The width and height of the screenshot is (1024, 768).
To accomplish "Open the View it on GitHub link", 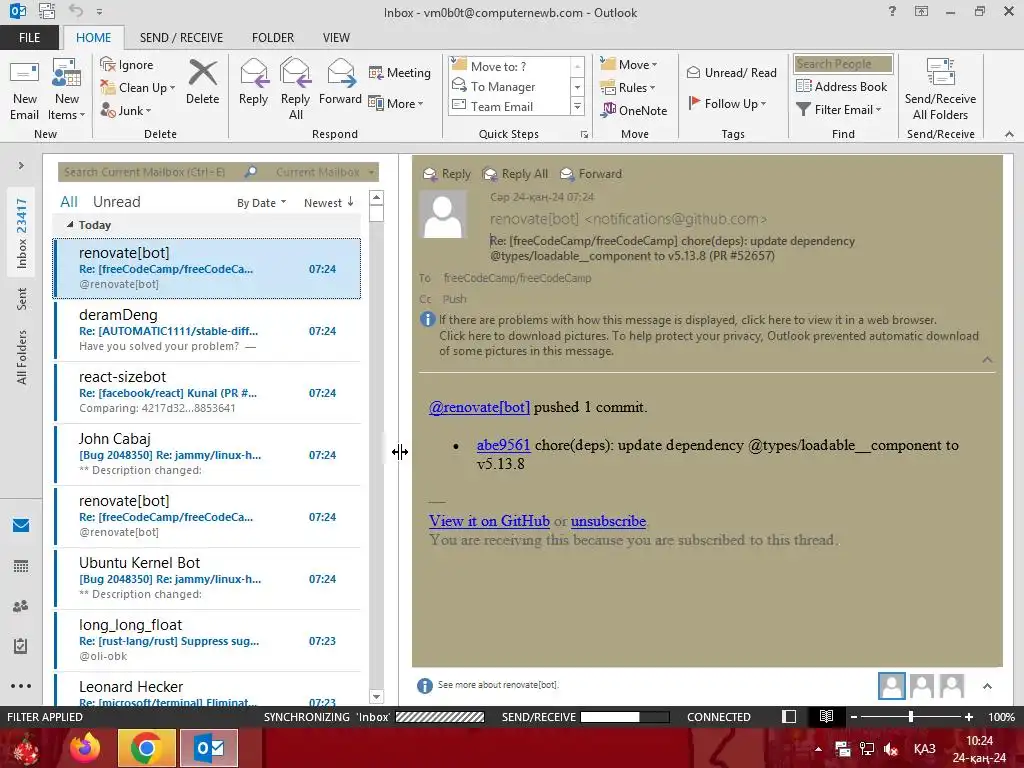I will pos(489,521).
